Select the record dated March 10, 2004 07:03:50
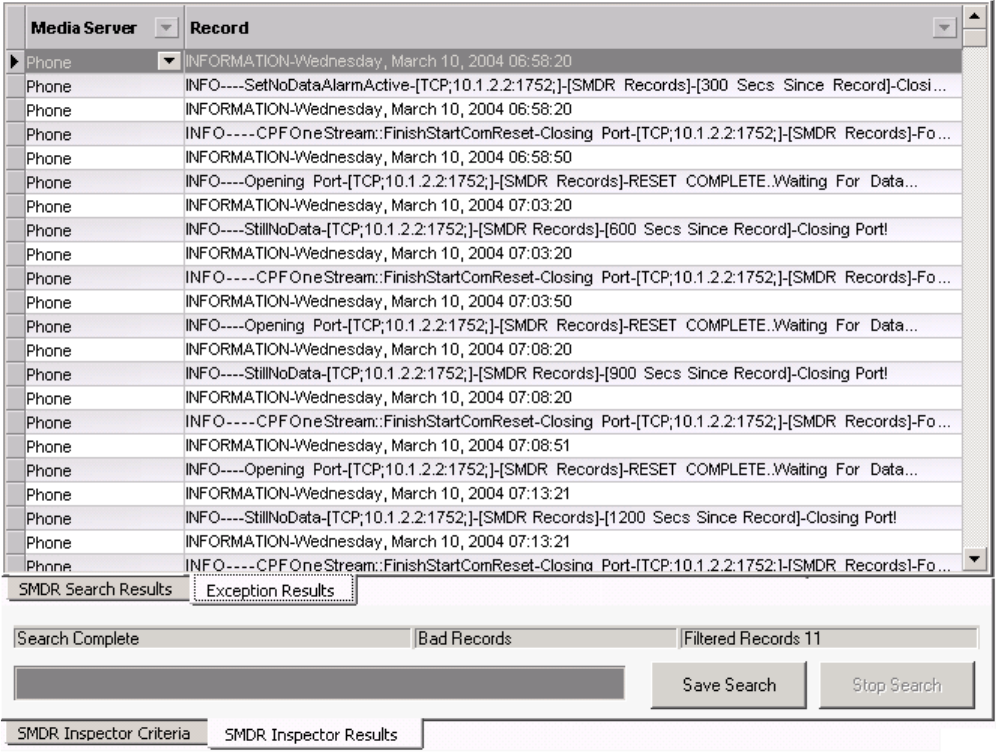The height and width of the screenshot is (753, 996). 573,302
